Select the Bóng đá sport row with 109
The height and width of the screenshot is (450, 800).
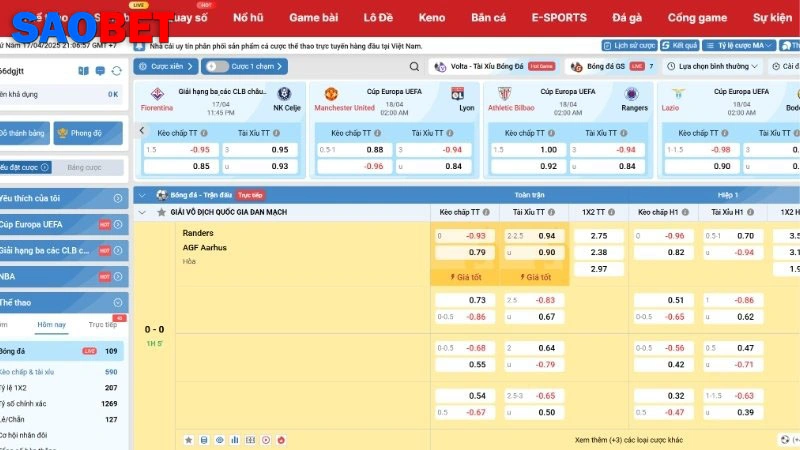(61, 351)
